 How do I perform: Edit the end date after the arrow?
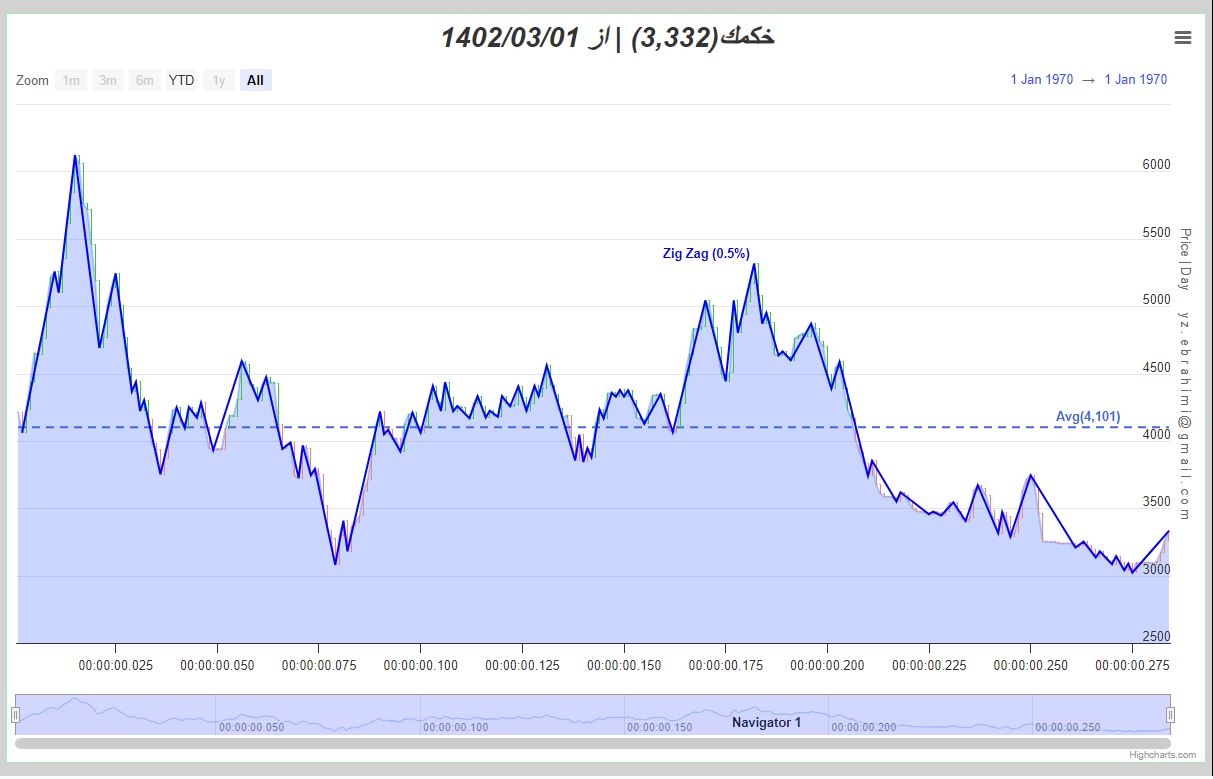1136,80
